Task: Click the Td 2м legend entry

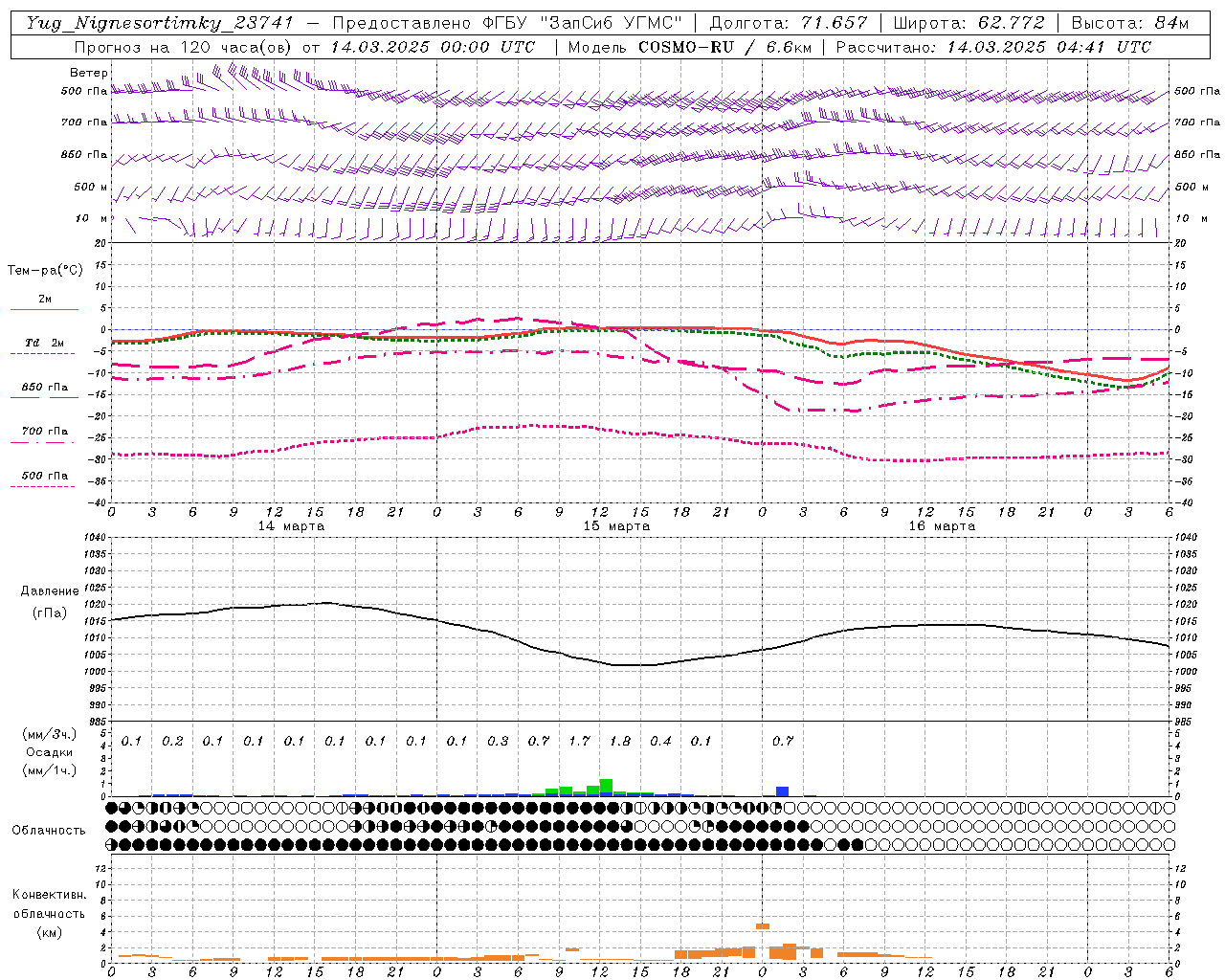Action: (44, 343)
